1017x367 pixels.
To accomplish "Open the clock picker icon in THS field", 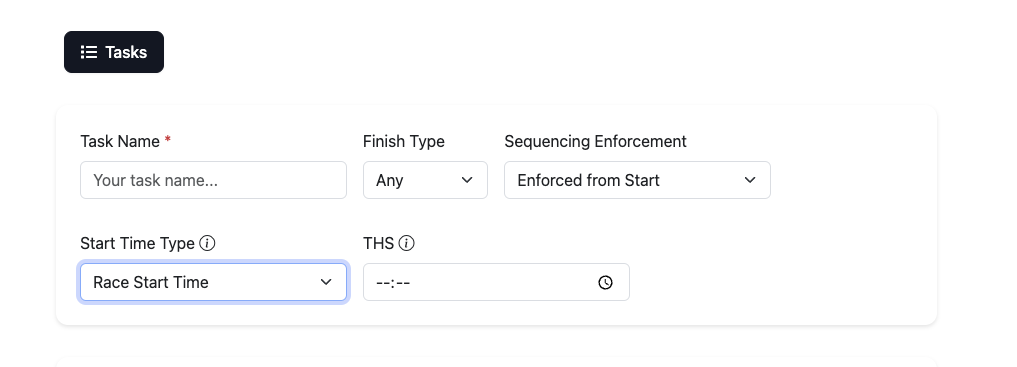I will click(x=605, y=282).
